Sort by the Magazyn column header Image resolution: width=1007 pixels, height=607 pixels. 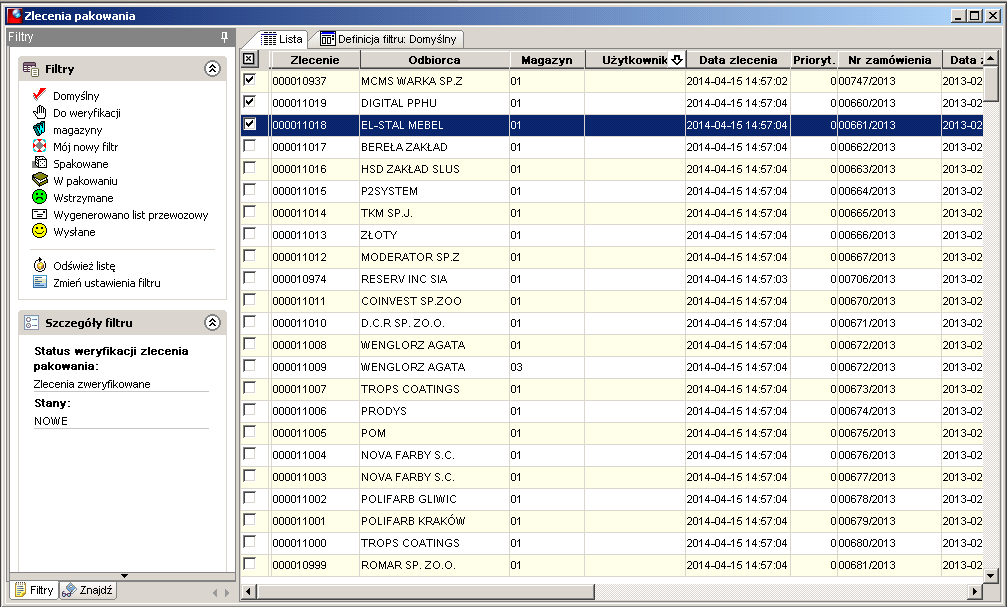pyautogui.click(x=547, y=60)
